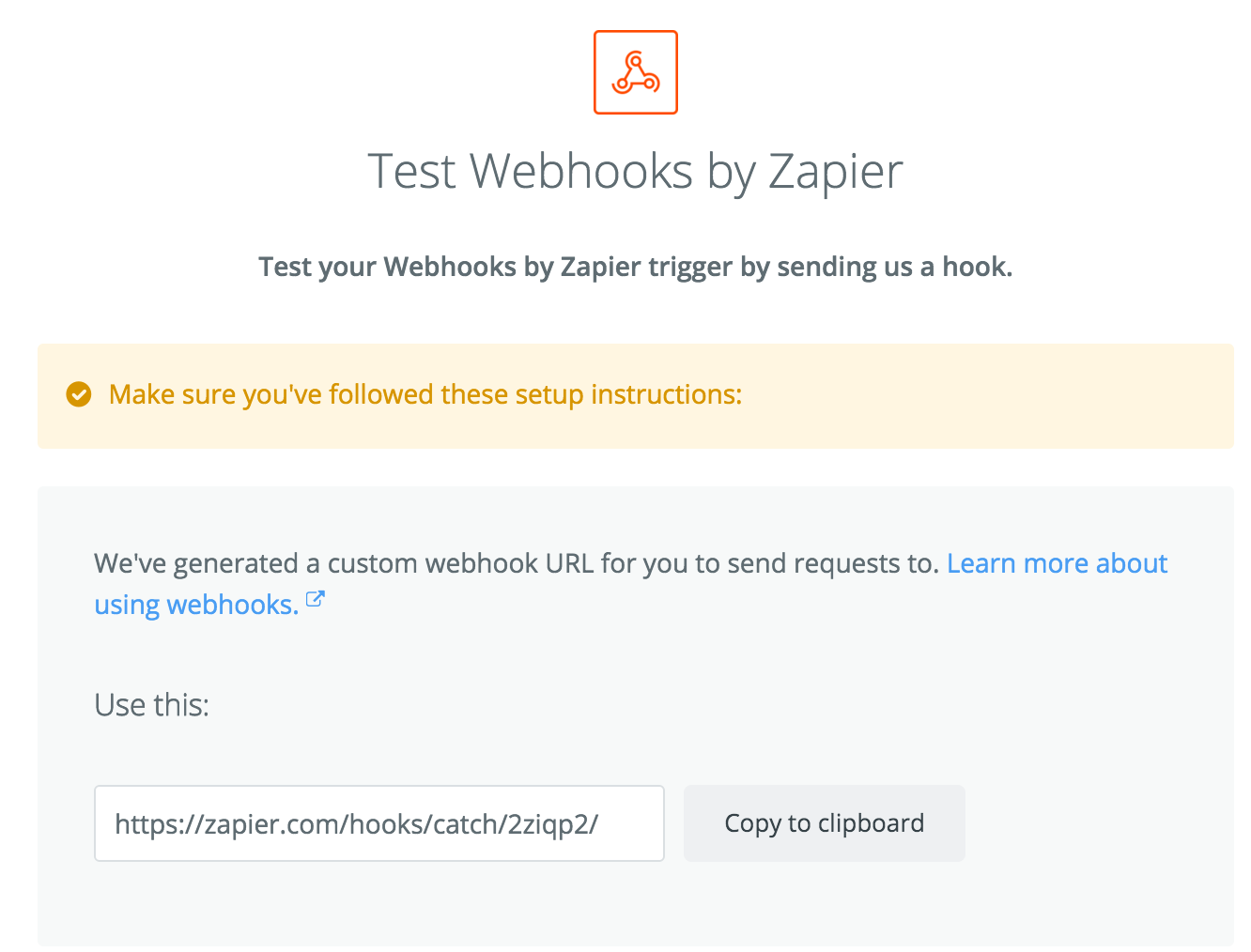1251x952 pixels.
Task: Follow the 'using webhooks.' link text
Action: coord(196,605)
